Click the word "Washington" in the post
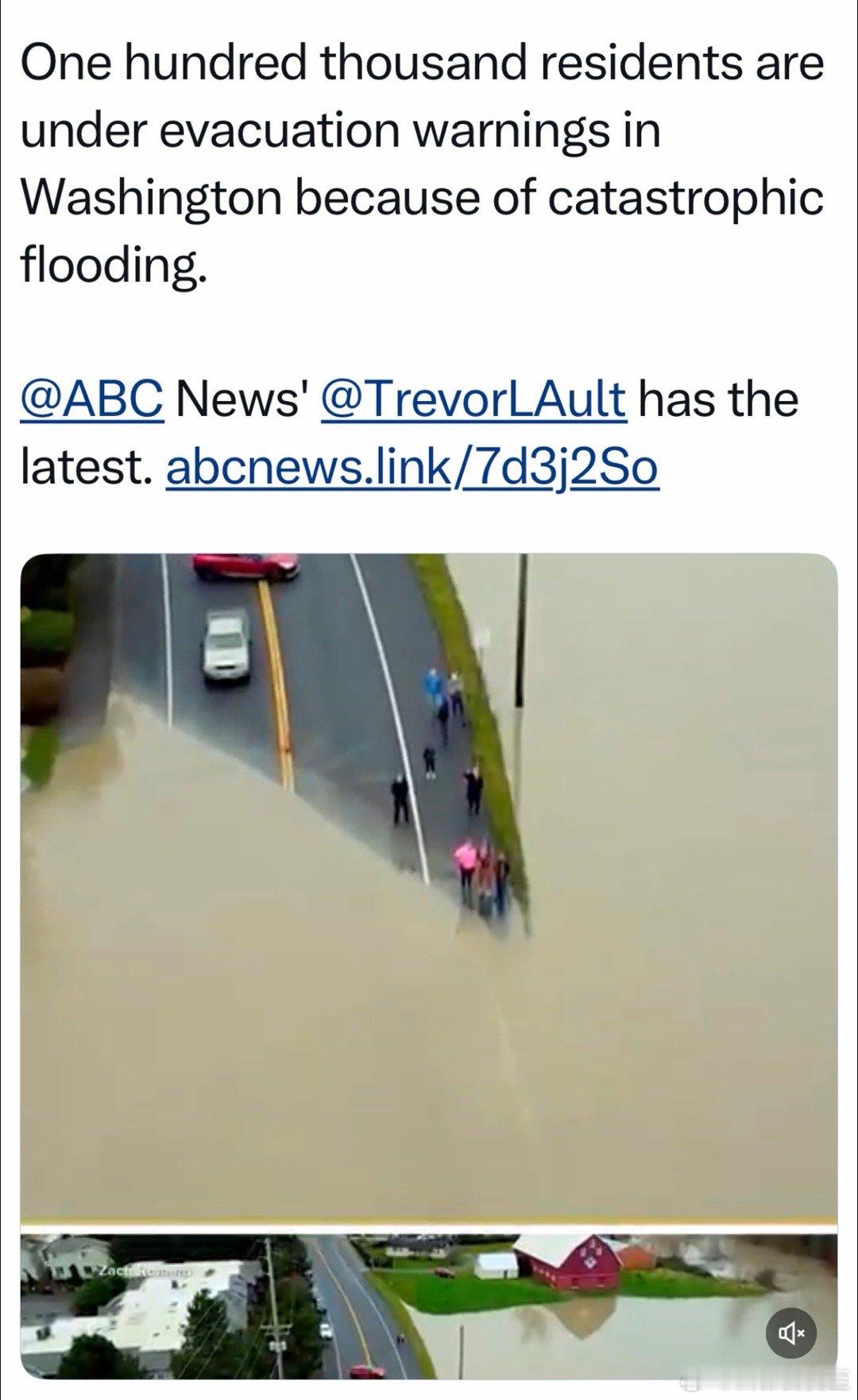 (150, 198)
